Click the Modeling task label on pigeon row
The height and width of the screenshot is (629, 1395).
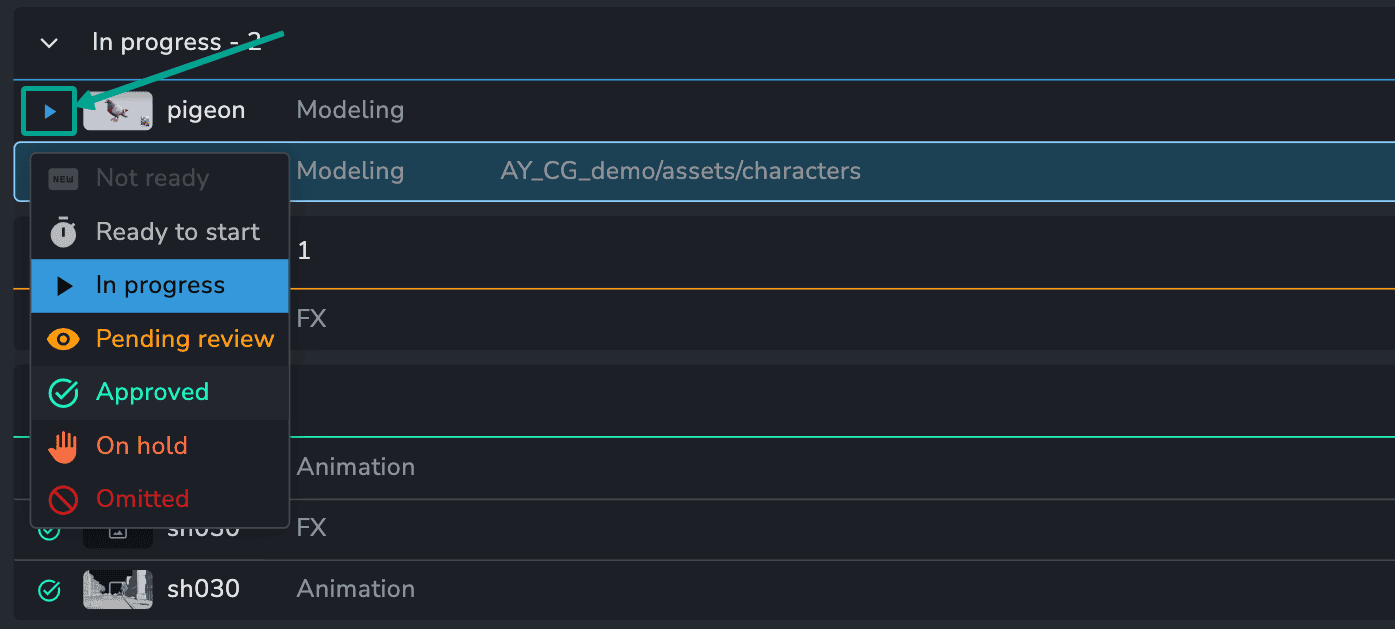[350, 110]
